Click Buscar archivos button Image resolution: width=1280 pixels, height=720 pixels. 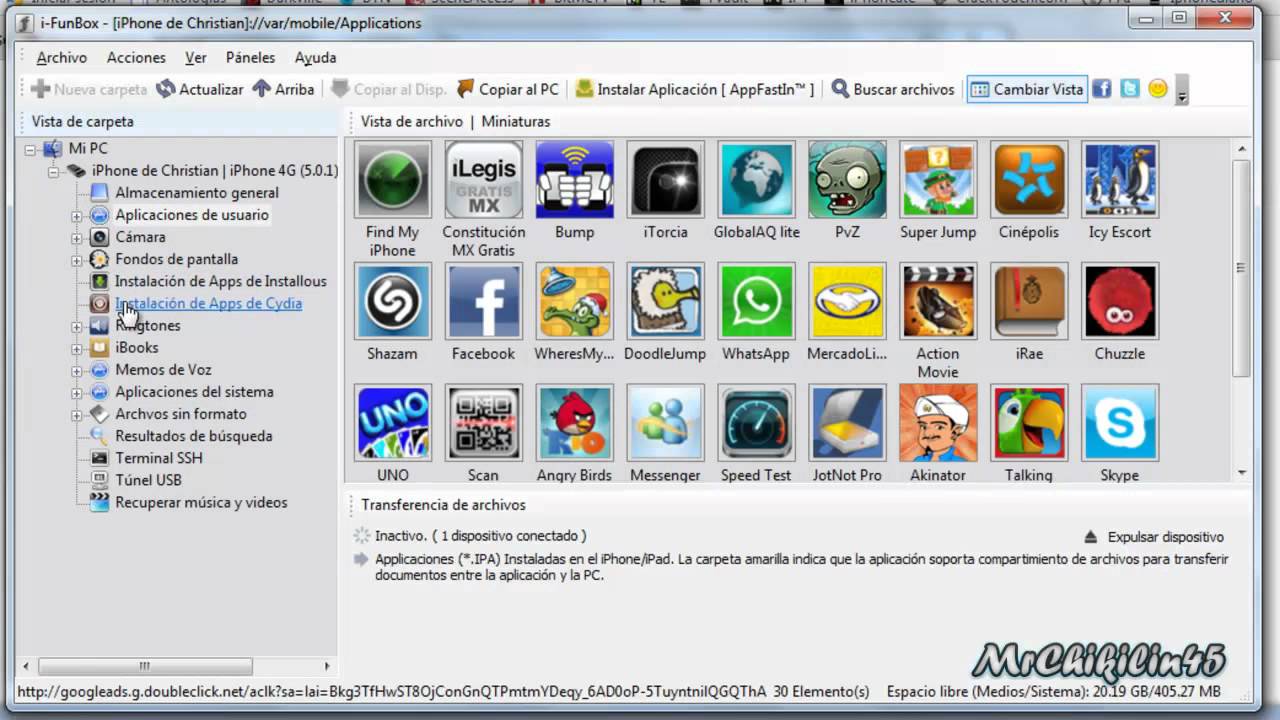893,89
